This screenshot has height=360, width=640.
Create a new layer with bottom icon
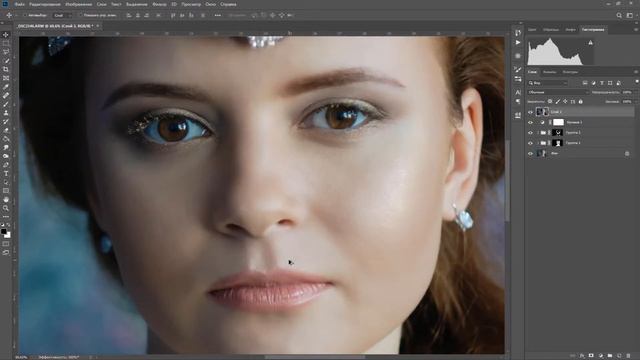(x=619, y=356)
